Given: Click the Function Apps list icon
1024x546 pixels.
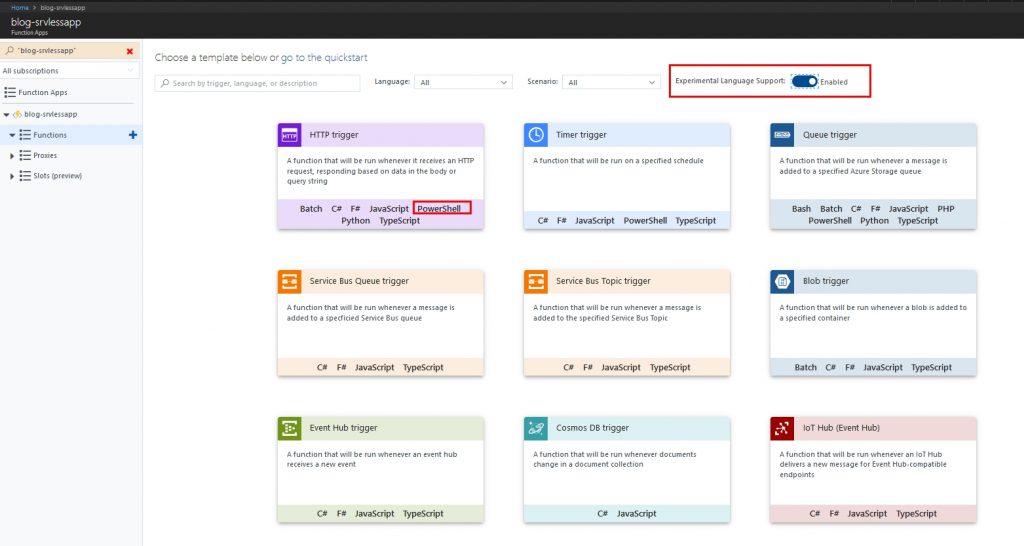Looking at the screenshot, I should click(10, 93).
